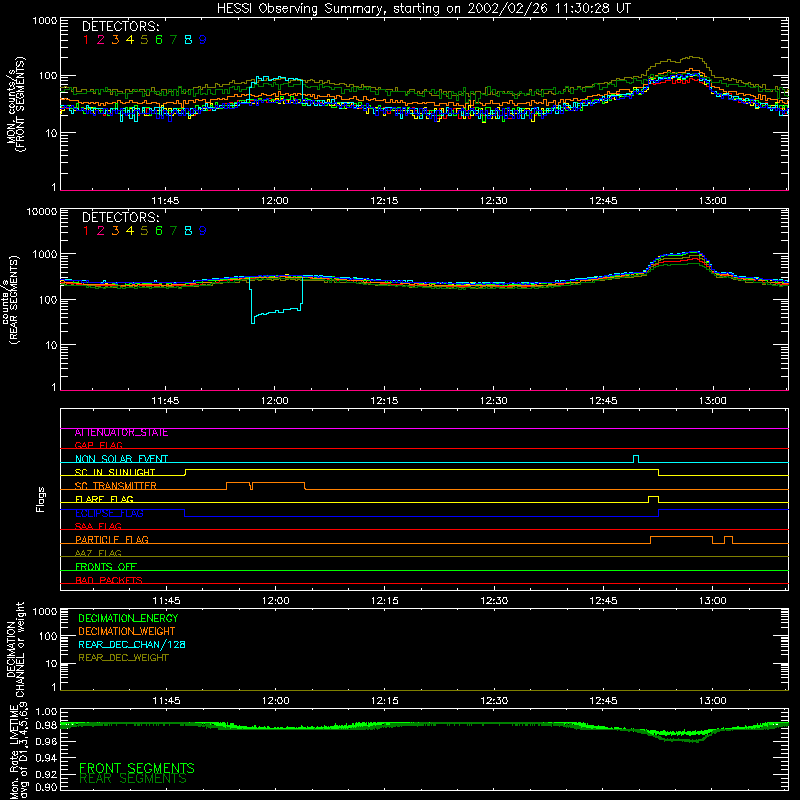Viewport: 800px width, 800px height.
Task: Click the ATTENUATOR_STATE flag label
Action: point(121,433)
